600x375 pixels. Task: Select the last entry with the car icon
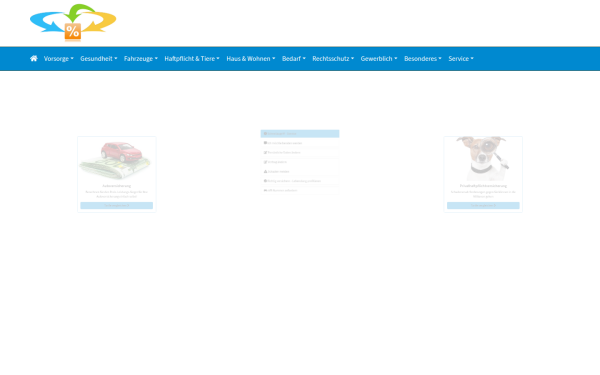tap(300, 190)
